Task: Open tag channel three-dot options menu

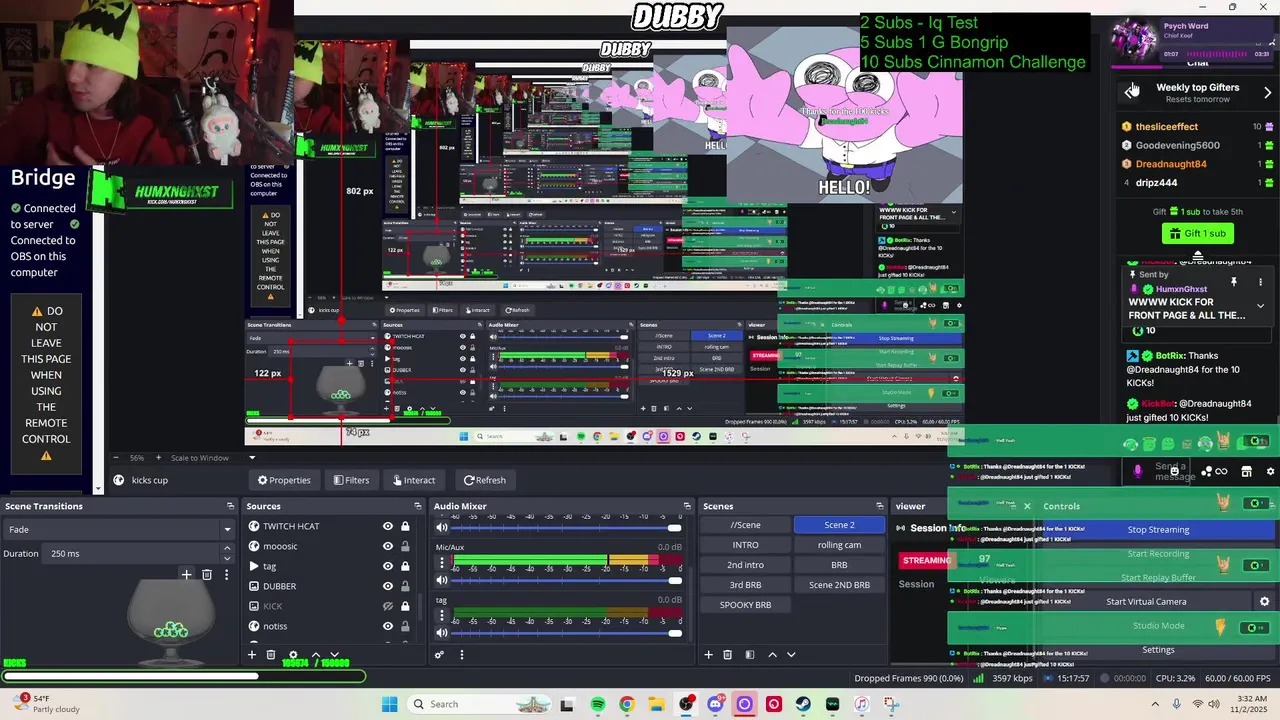Action: (442, 616)
